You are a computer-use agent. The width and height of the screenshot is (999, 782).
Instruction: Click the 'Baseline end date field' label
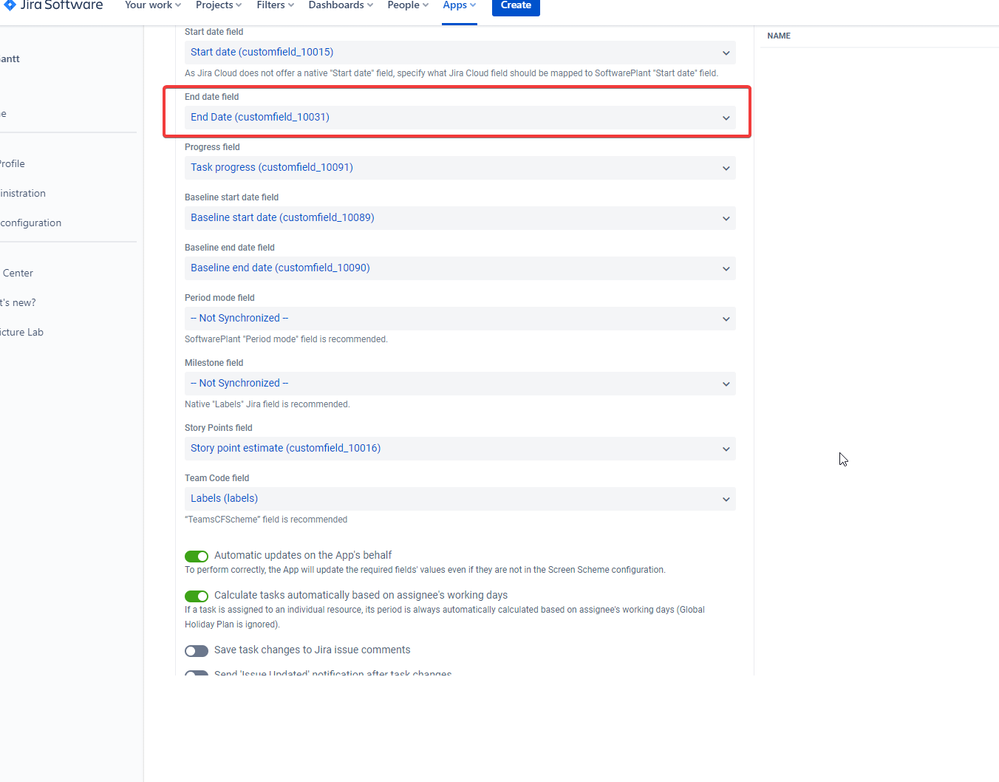point(229,248)
